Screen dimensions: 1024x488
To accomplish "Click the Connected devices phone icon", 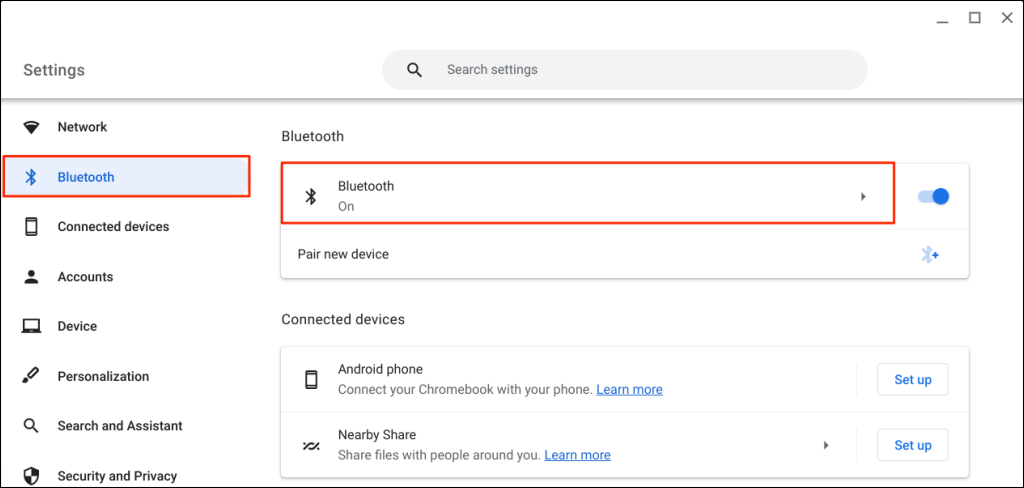I will coord(31,227).
